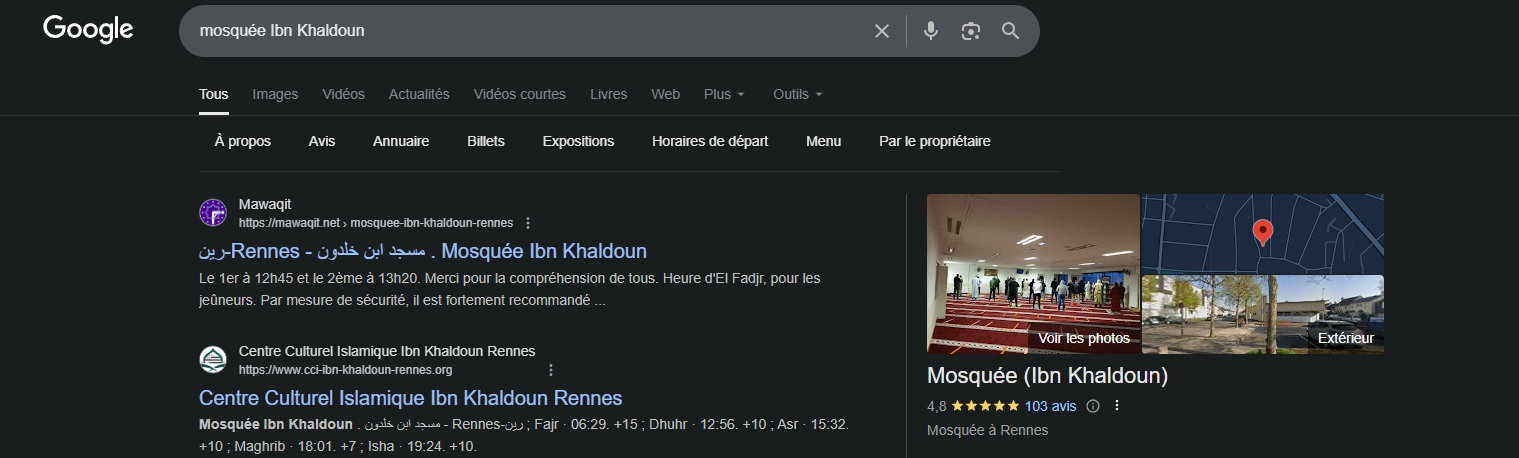The width and height of the screenshot is (1519, 458).
Task: Open Mawaqit result three-dot options
Action: [x=528, y=223]
